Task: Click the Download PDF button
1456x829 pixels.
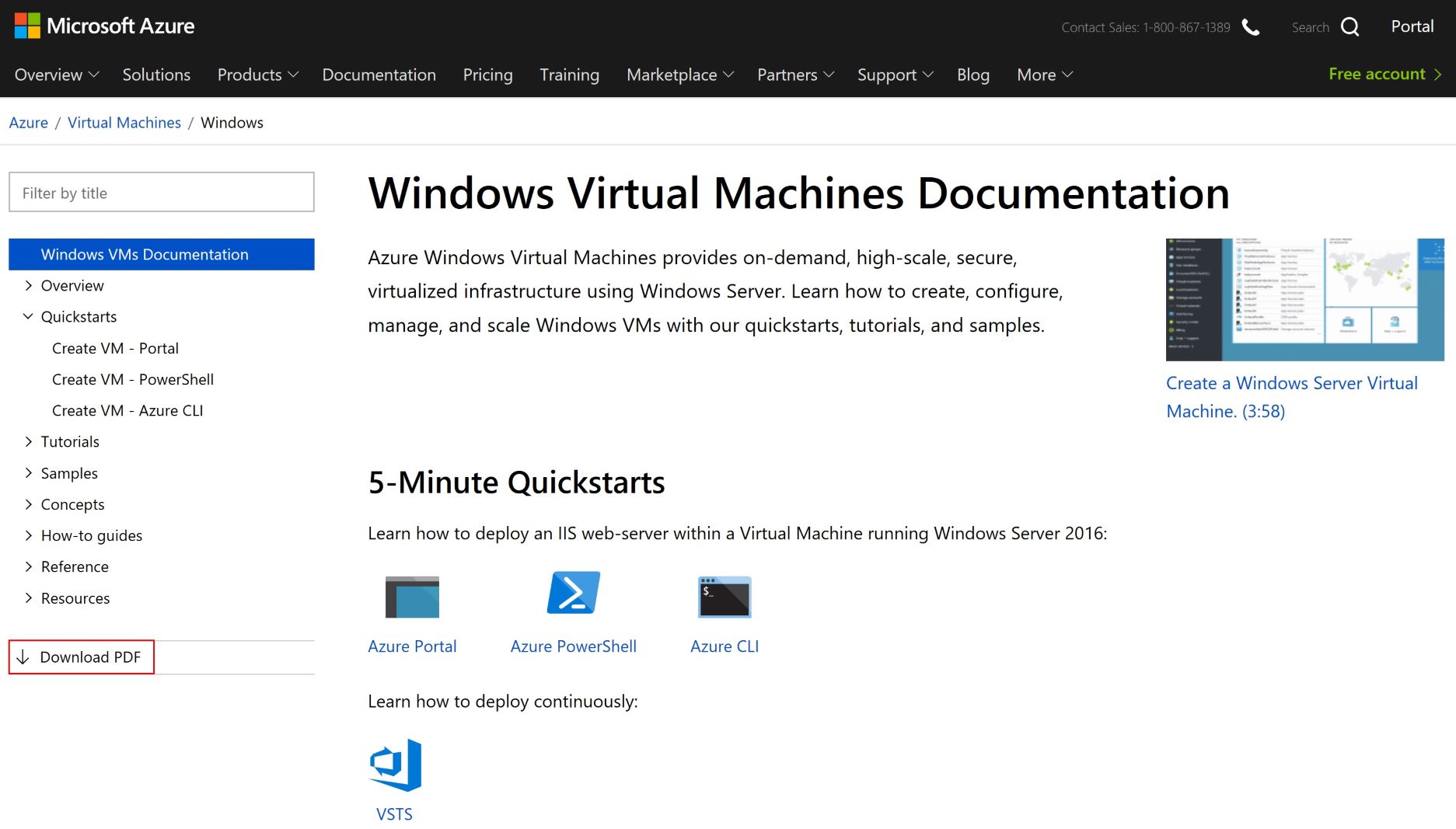Action: pos(82,657)
